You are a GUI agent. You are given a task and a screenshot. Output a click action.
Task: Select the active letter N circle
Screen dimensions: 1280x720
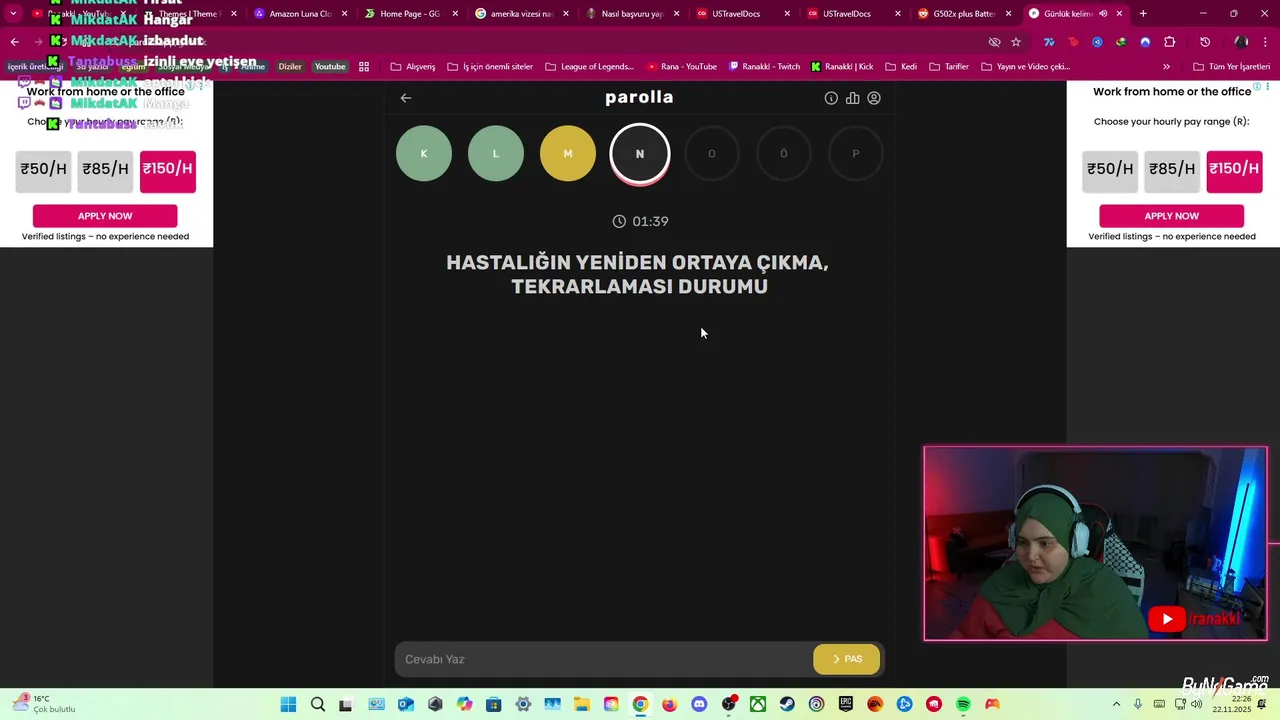point(640,154)
